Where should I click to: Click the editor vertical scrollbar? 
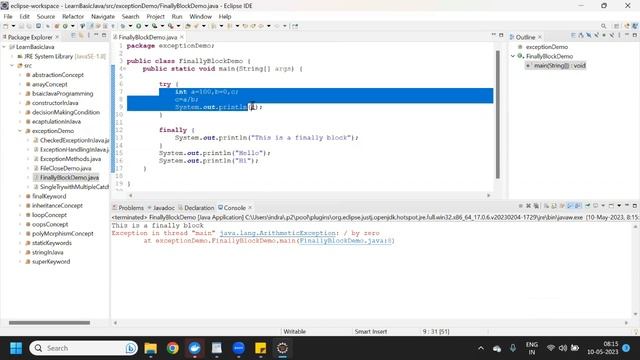[x=498, y=114]
